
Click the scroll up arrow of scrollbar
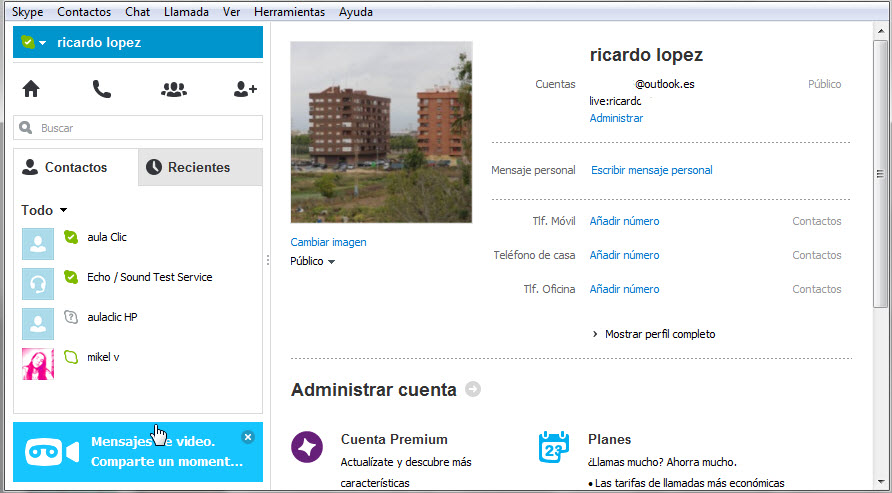(880, 30)
